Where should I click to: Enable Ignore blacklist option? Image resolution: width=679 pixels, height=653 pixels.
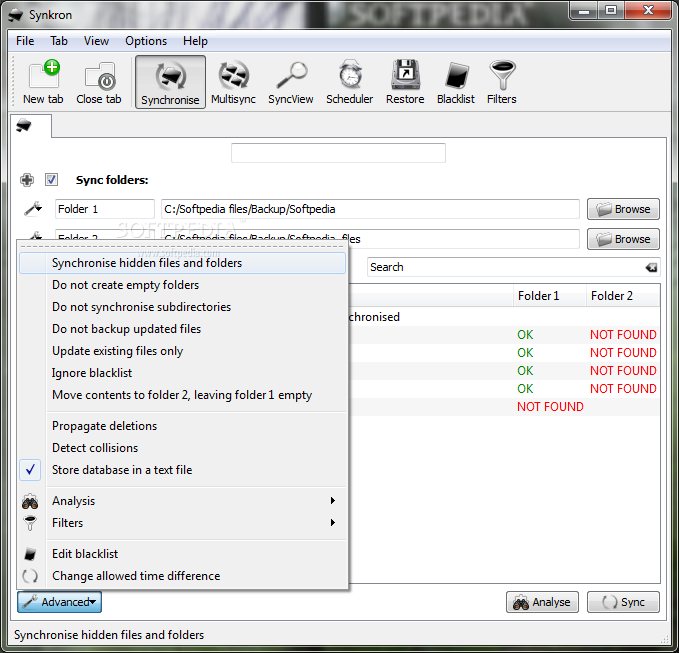[182, 373]
